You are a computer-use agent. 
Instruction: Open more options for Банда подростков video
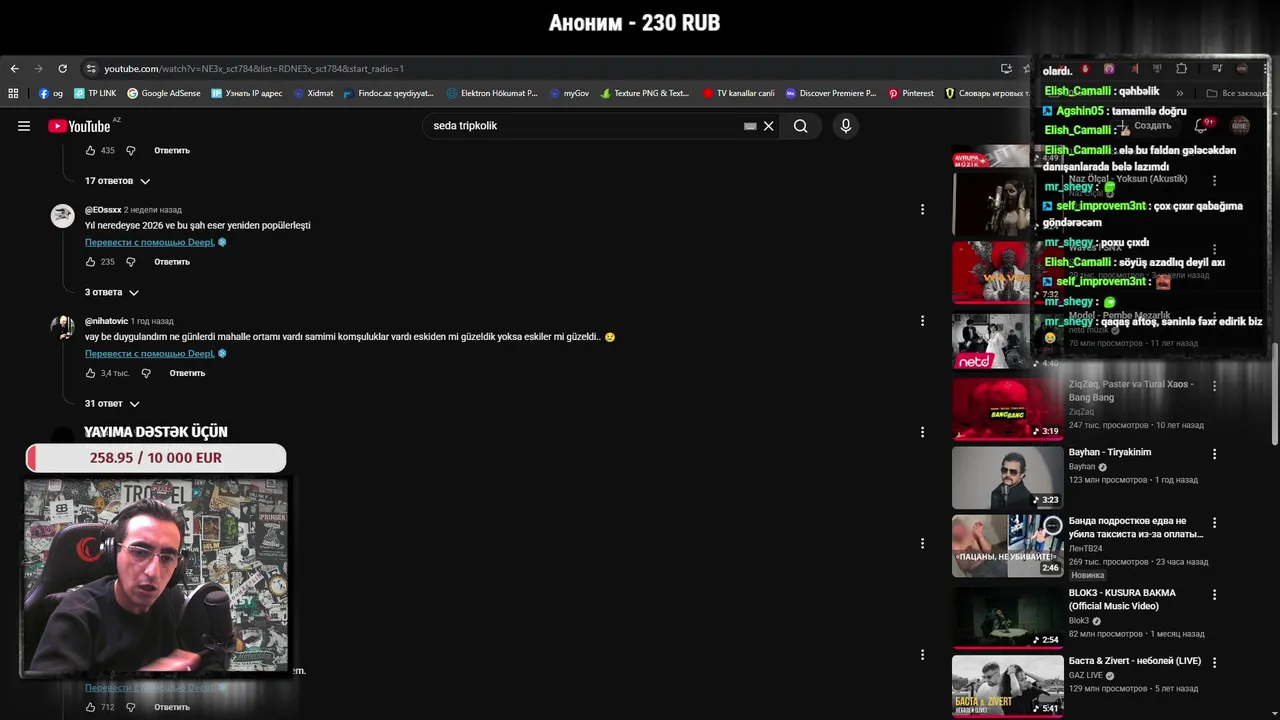click(x=1215, y=522)
